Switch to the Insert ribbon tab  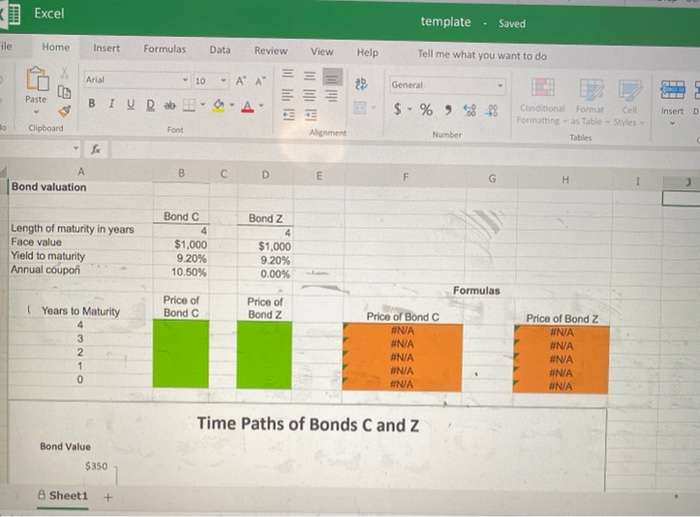tap(106, 48)
